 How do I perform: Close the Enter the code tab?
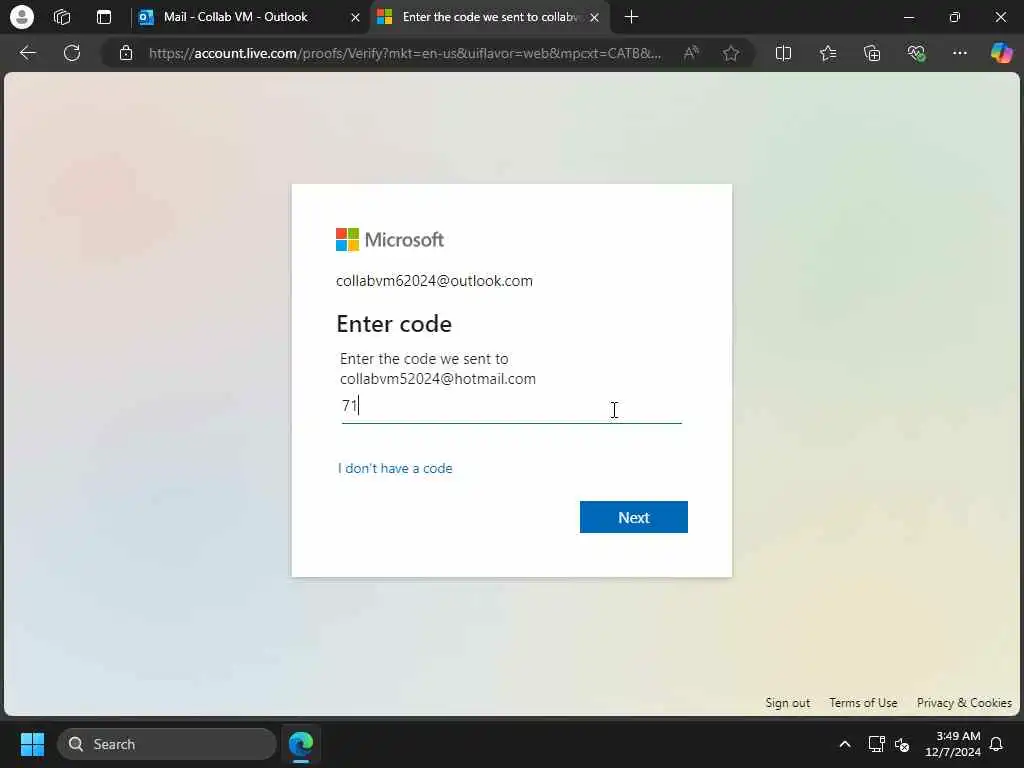pyautogui.click(x=594, y=18)
